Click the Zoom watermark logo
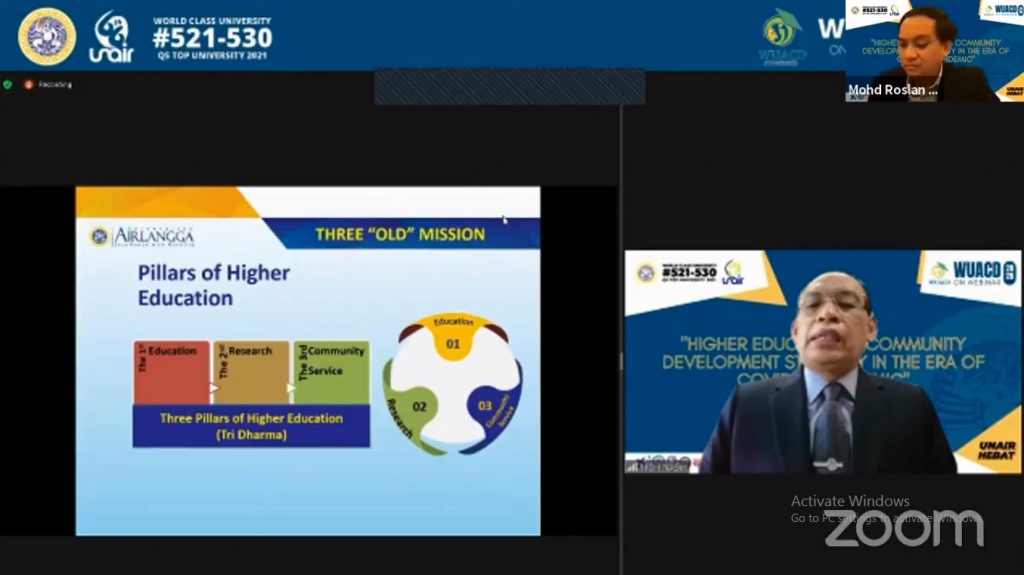The height and width of the screenshot is (575, 1024). (903, 528)
